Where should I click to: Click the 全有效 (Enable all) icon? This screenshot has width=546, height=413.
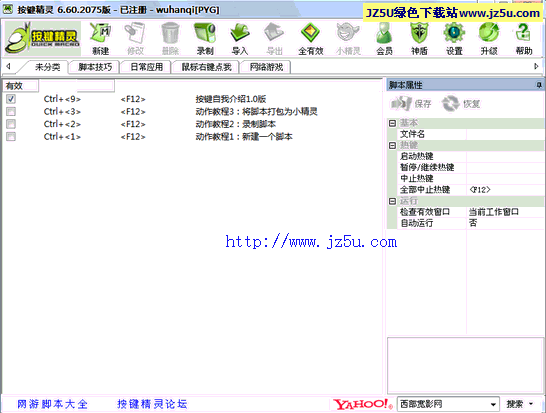pos(311,38)
